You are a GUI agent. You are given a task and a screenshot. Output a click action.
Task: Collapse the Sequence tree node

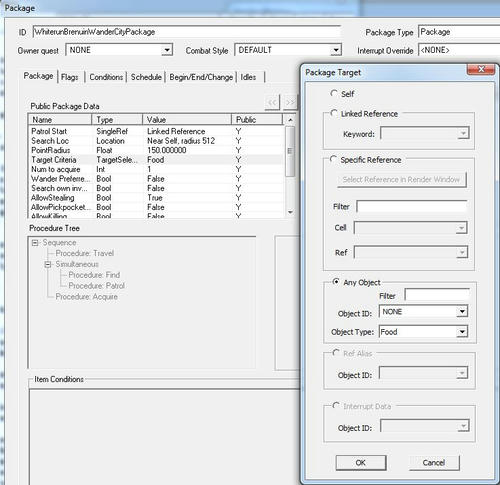[35, 243]
